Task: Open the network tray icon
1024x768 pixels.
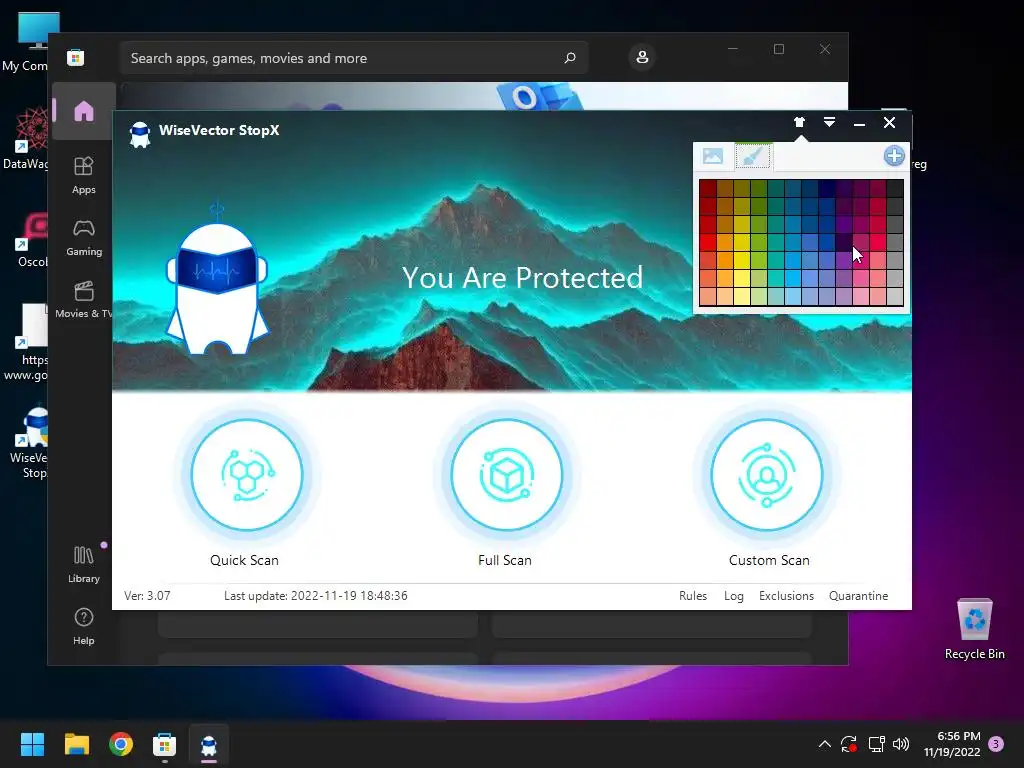Action: coord(876,744)
